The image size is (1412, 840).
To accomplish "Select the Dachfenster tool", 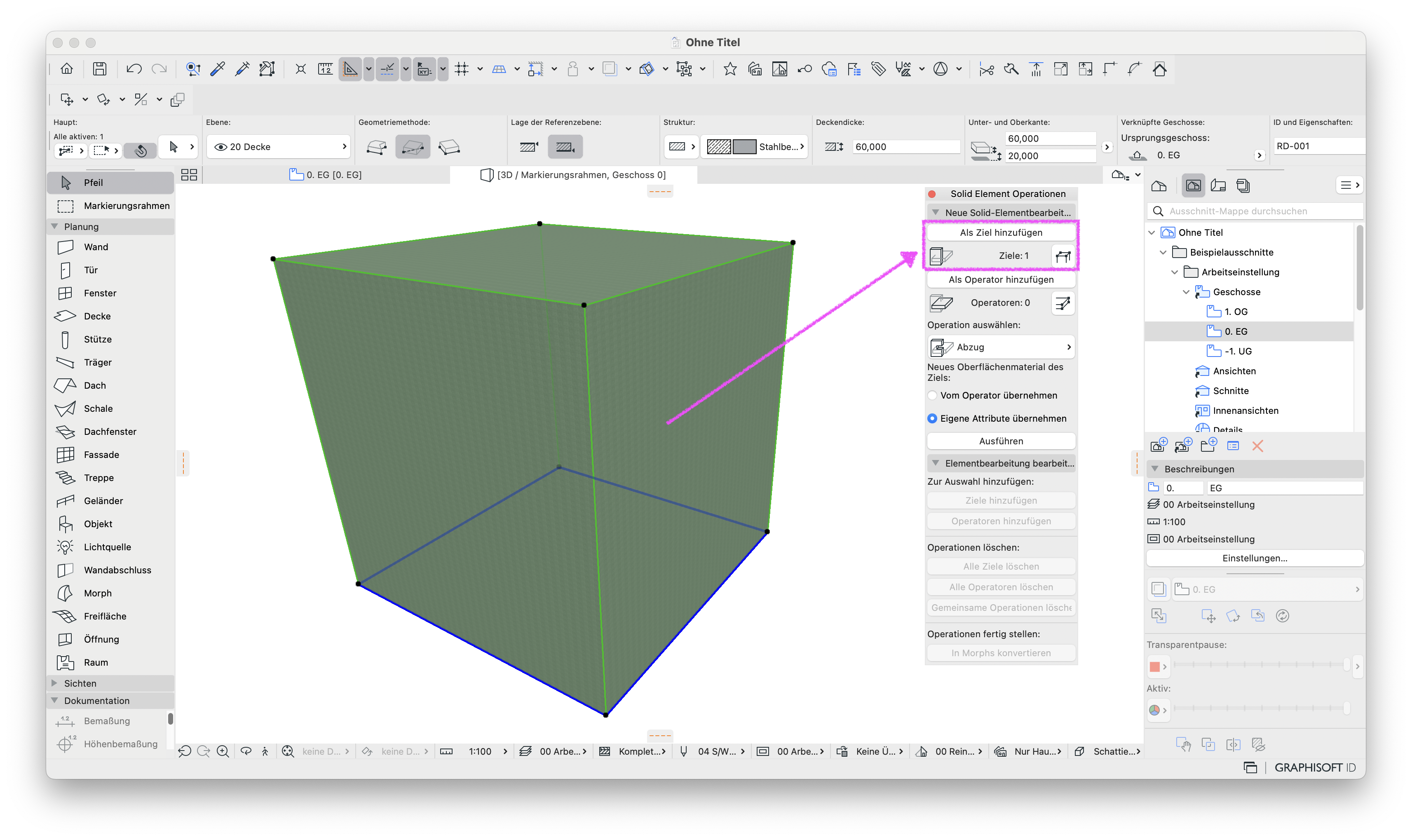I will (x=110, y=431).
